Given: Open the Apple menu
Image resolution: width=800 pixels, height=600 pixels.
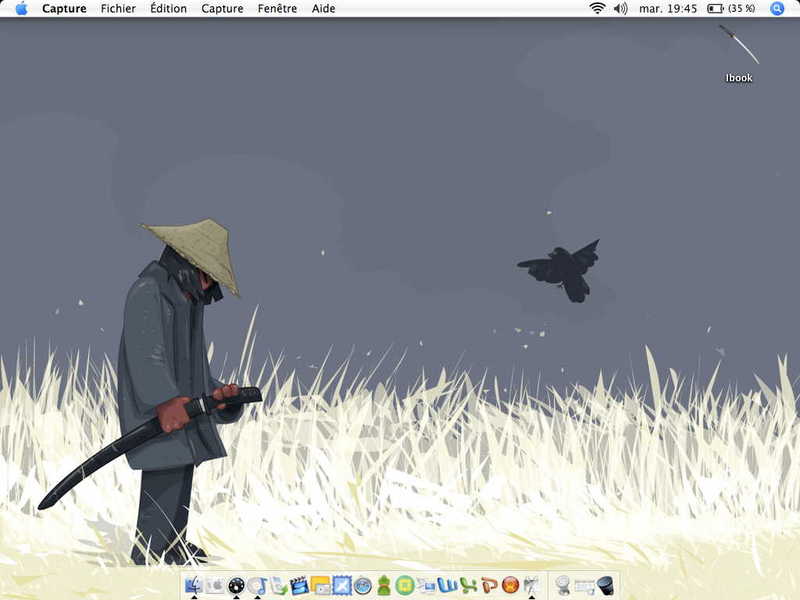Looking at the screenshot, I should tap(21, 9).
